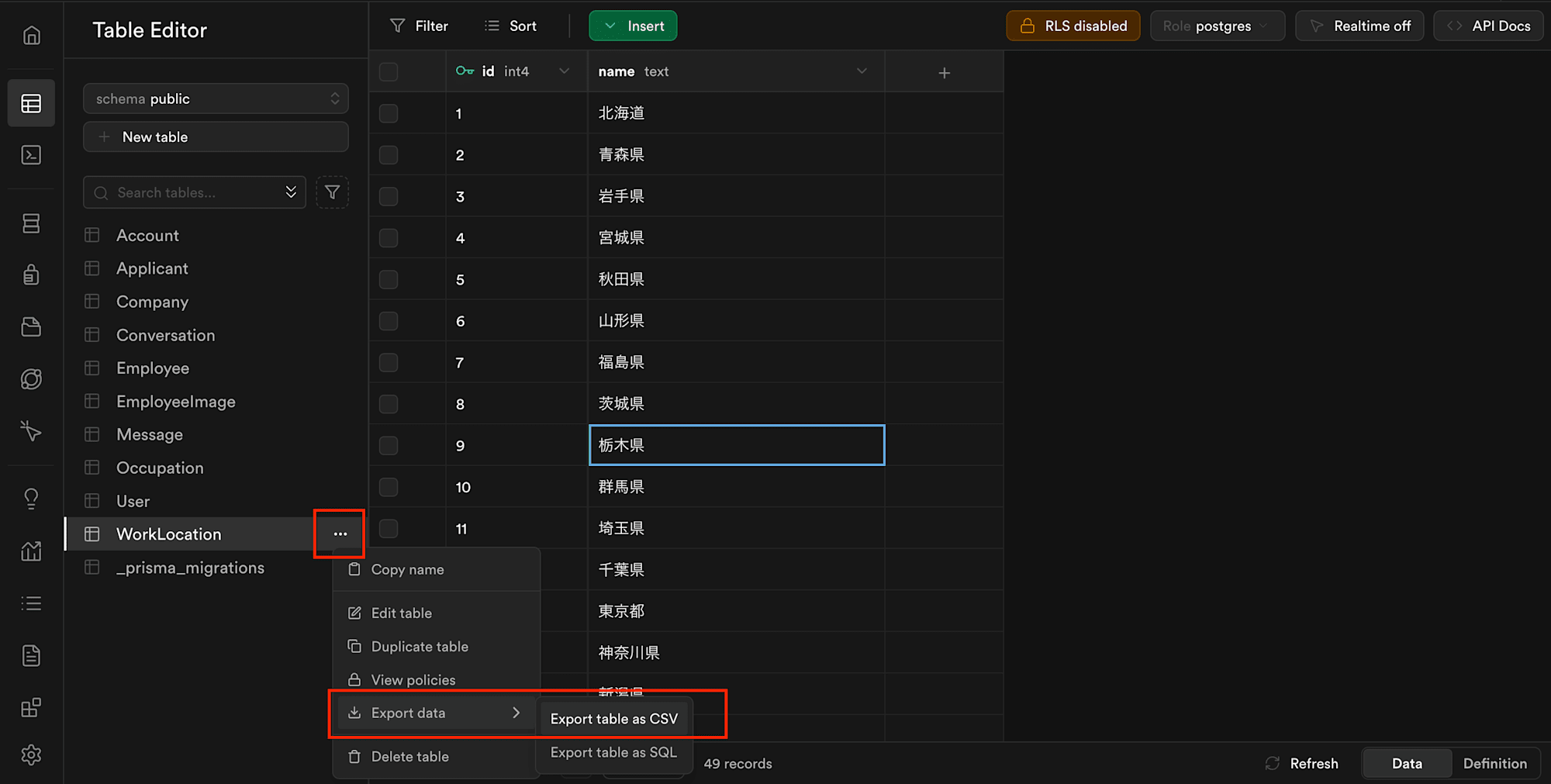Select Delete table from context menu

click(x=436, y=756)
